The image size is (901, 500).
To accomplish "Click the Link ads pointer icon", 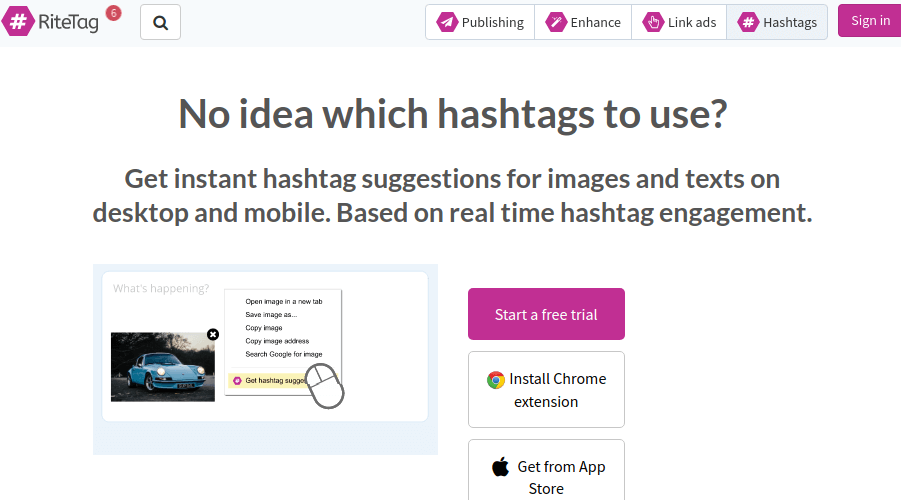I will pos(653,22).
